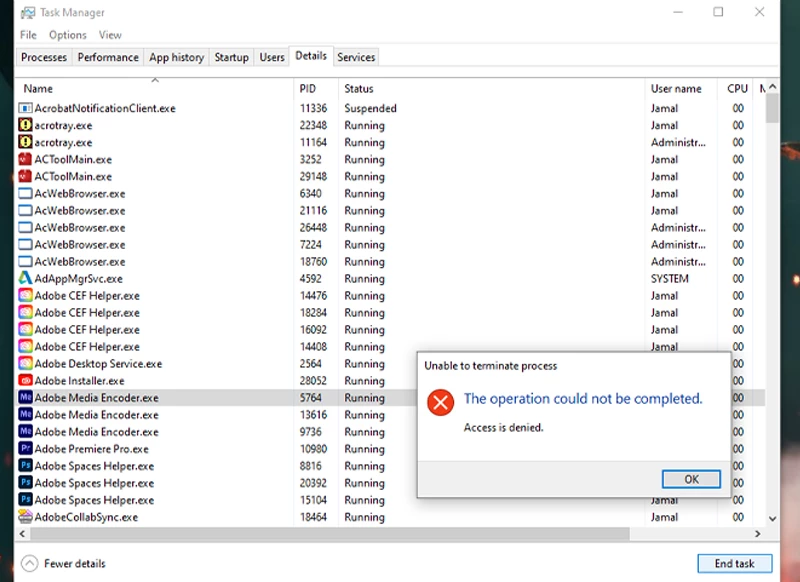The height and width of the screenshot is (582, 800).
Task: Click PID '28052' for Adobe Installer
Action: tap(313, 381)
